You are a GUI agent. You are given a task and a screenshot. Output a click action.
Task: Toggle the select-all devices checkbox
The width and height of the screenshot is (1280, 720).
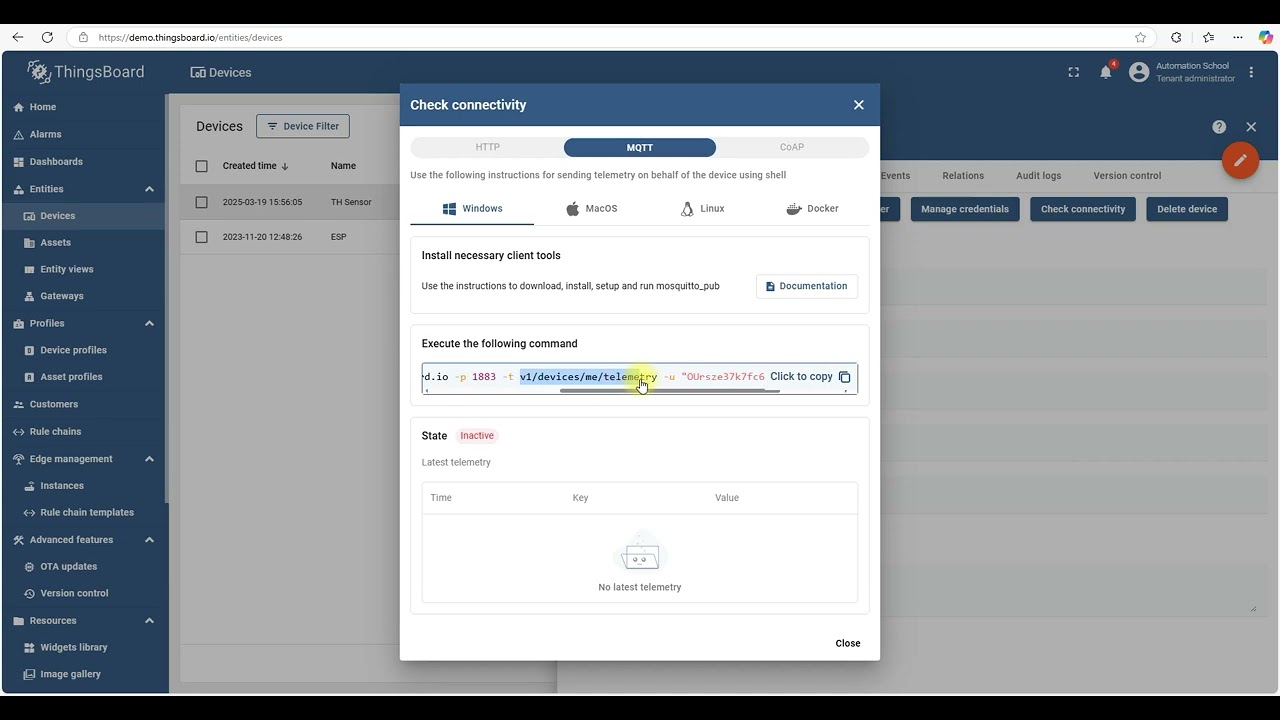[202, 166]
